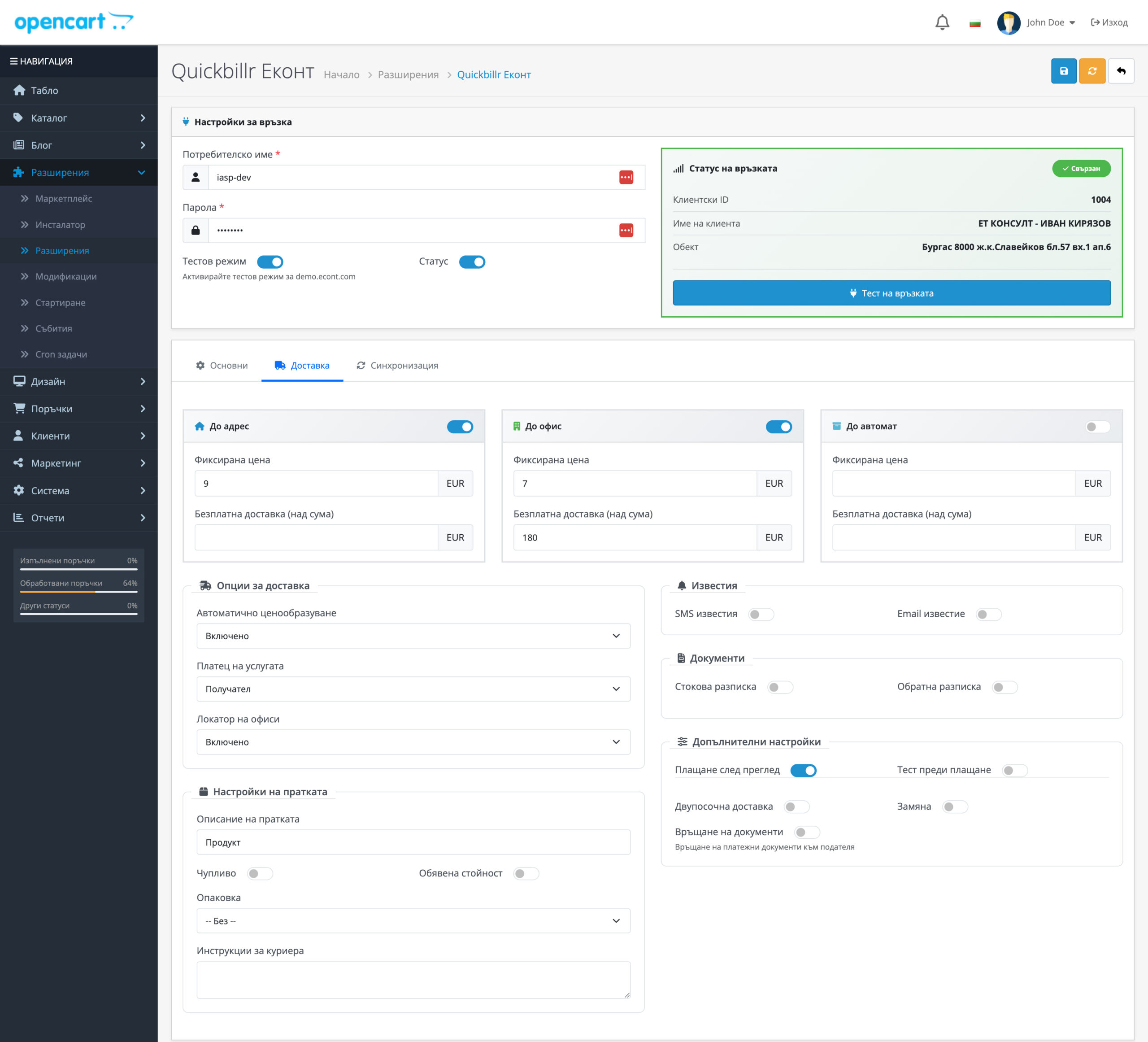Click the navigation hamburger menu icon
The height and width of the screenshot is (1042, 1148).
coord(13,61)
